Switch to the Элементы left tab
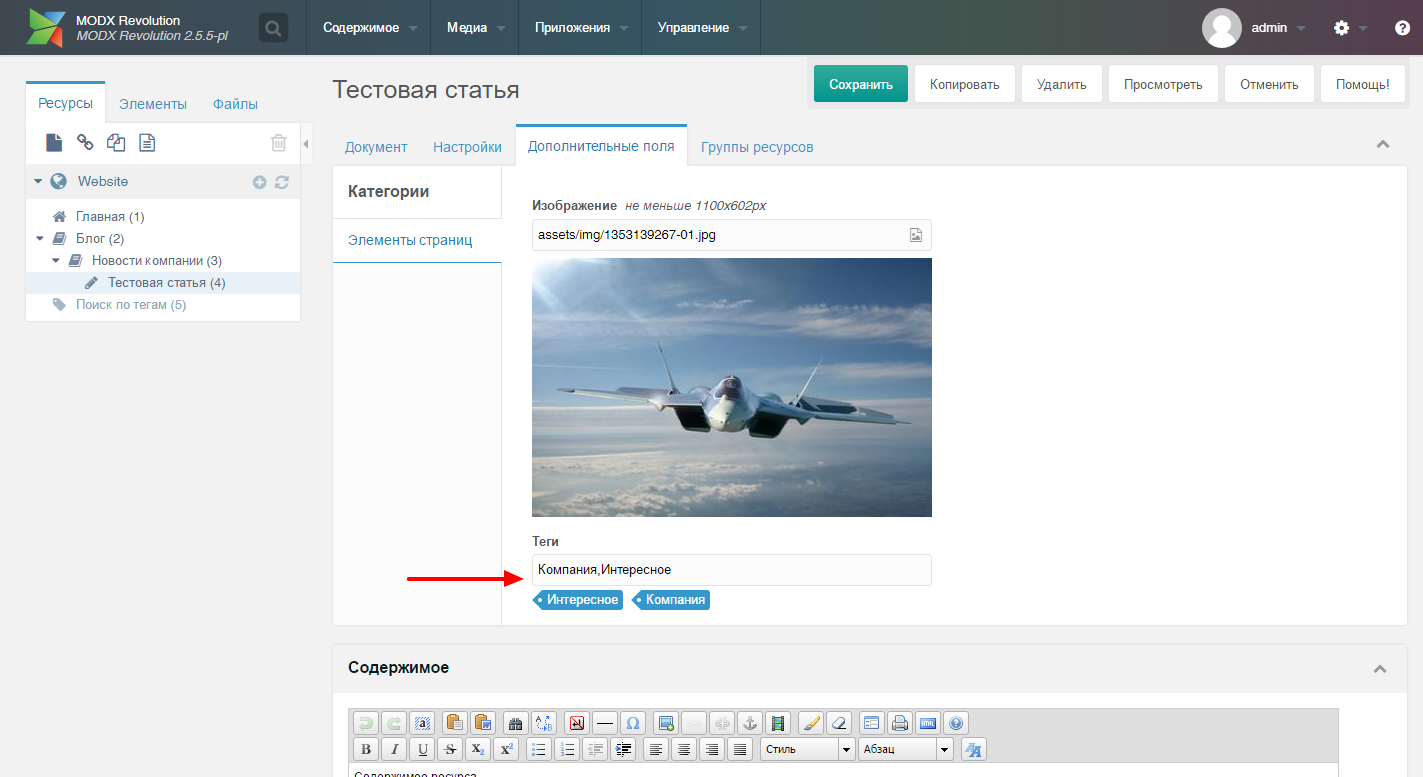The width and height of the screenshot is (1423, 777). pyautogui.click(x=152, y=104)
